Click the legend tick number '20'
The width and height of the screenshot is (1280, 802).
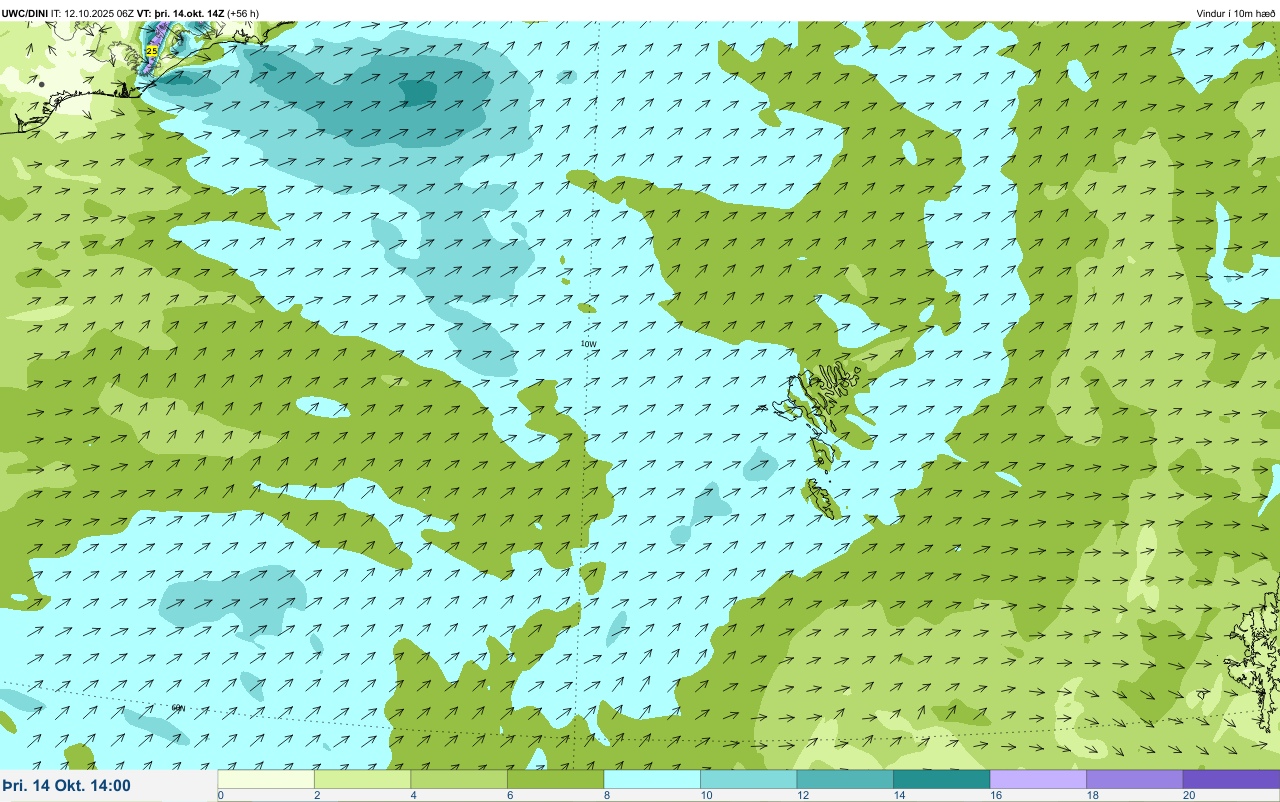coord(1188,795)
